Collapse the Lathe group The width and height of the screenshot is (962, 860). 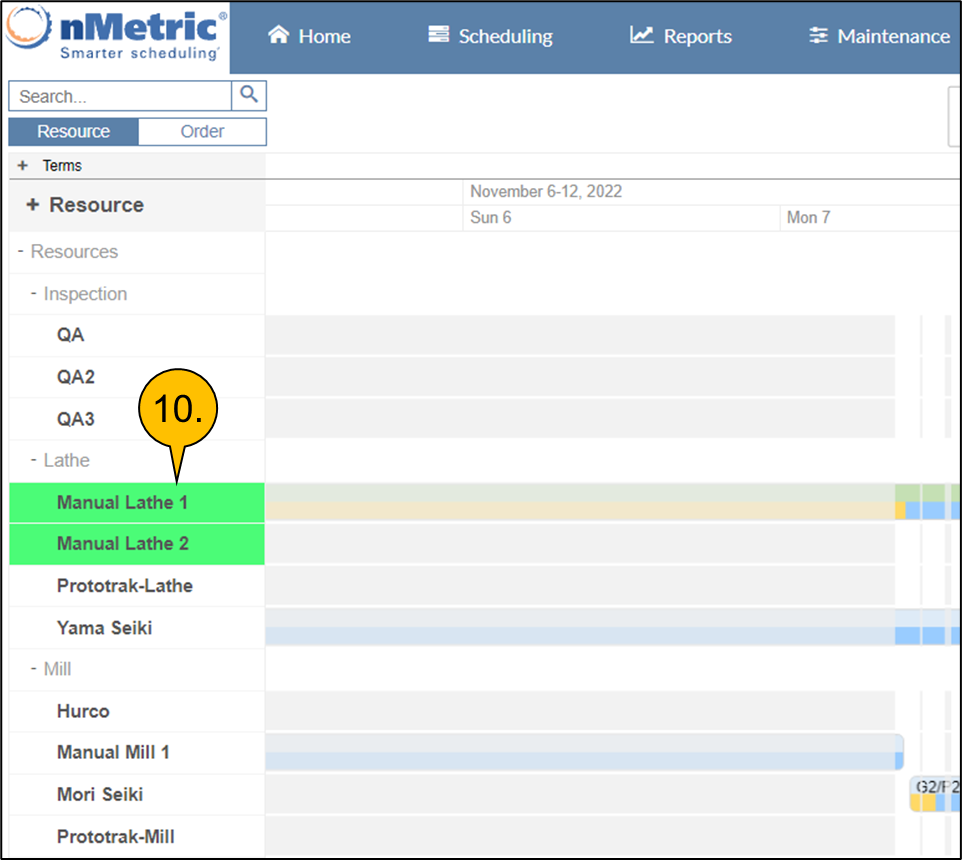click(34, 459)
